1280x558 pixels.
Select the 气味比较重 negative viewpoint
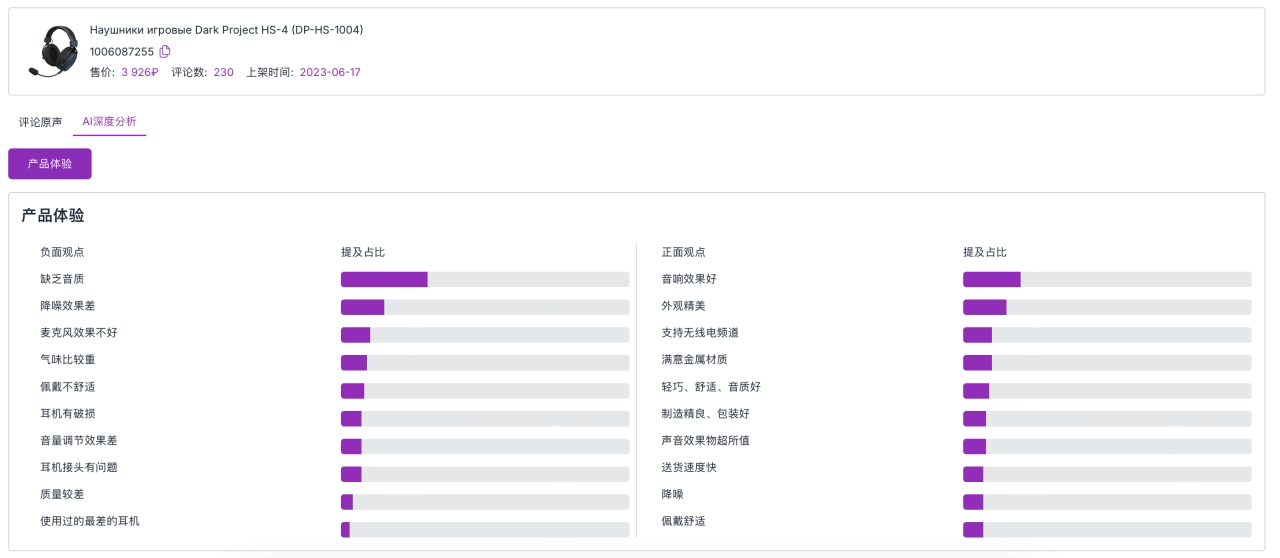point(68,360)
